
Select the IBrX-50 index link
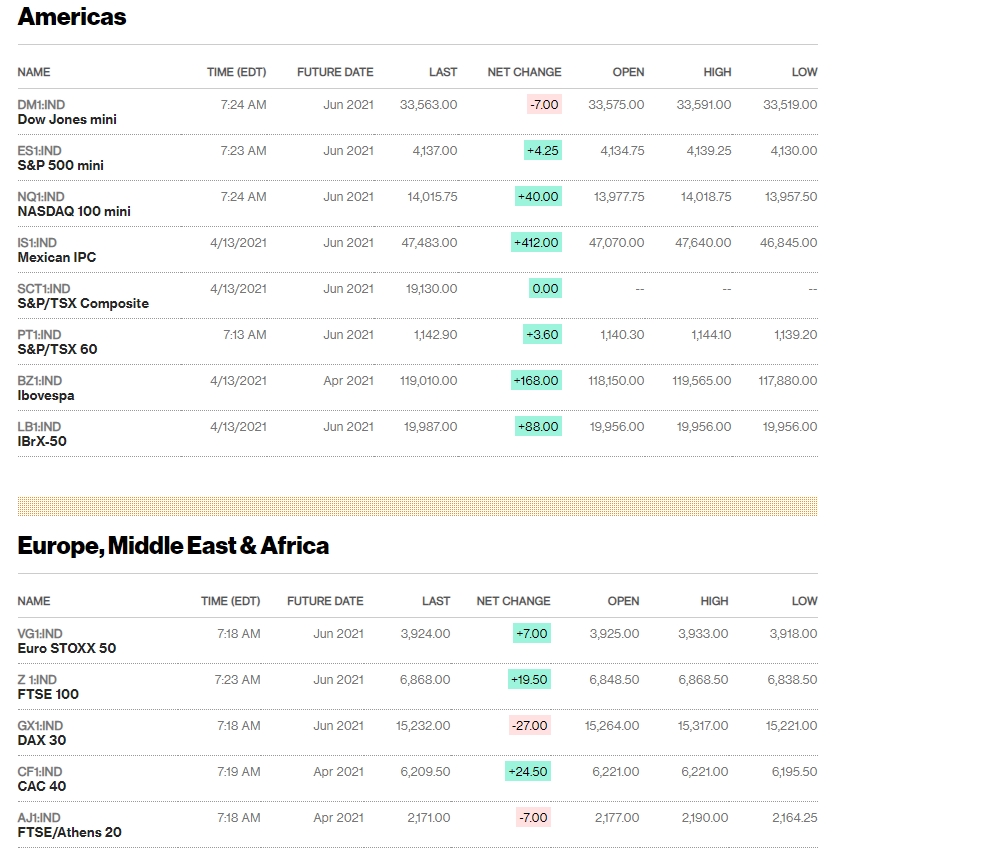click(x=42, y=441)
